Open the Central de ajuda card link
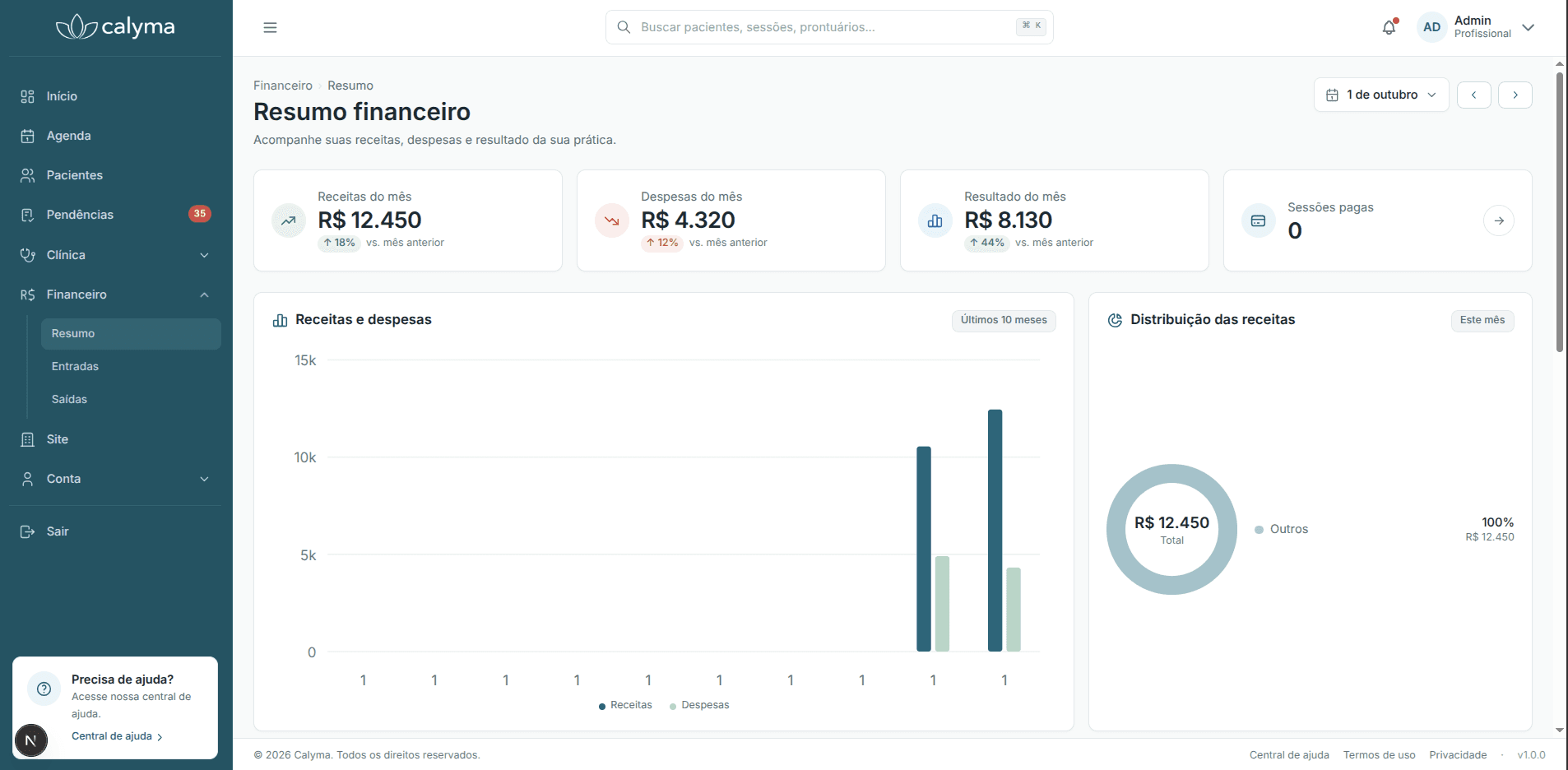 [x=117, y=736]
